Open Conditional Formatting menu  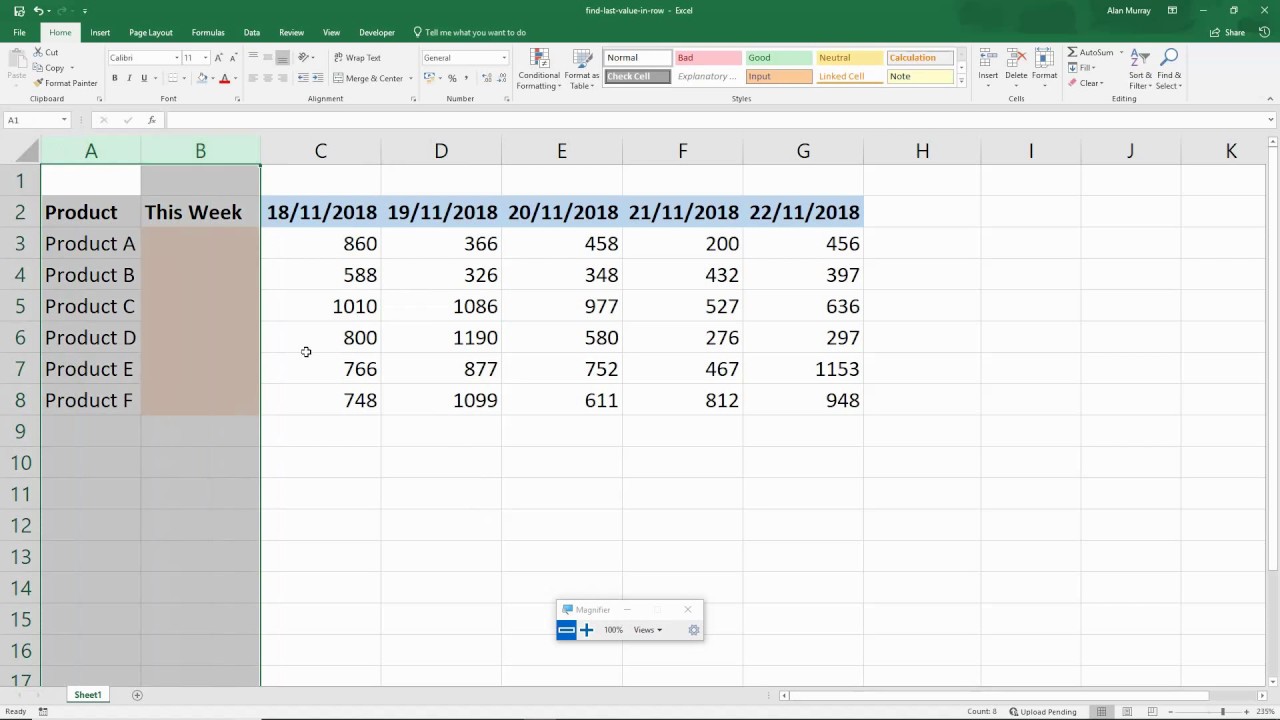coord(539,69)
